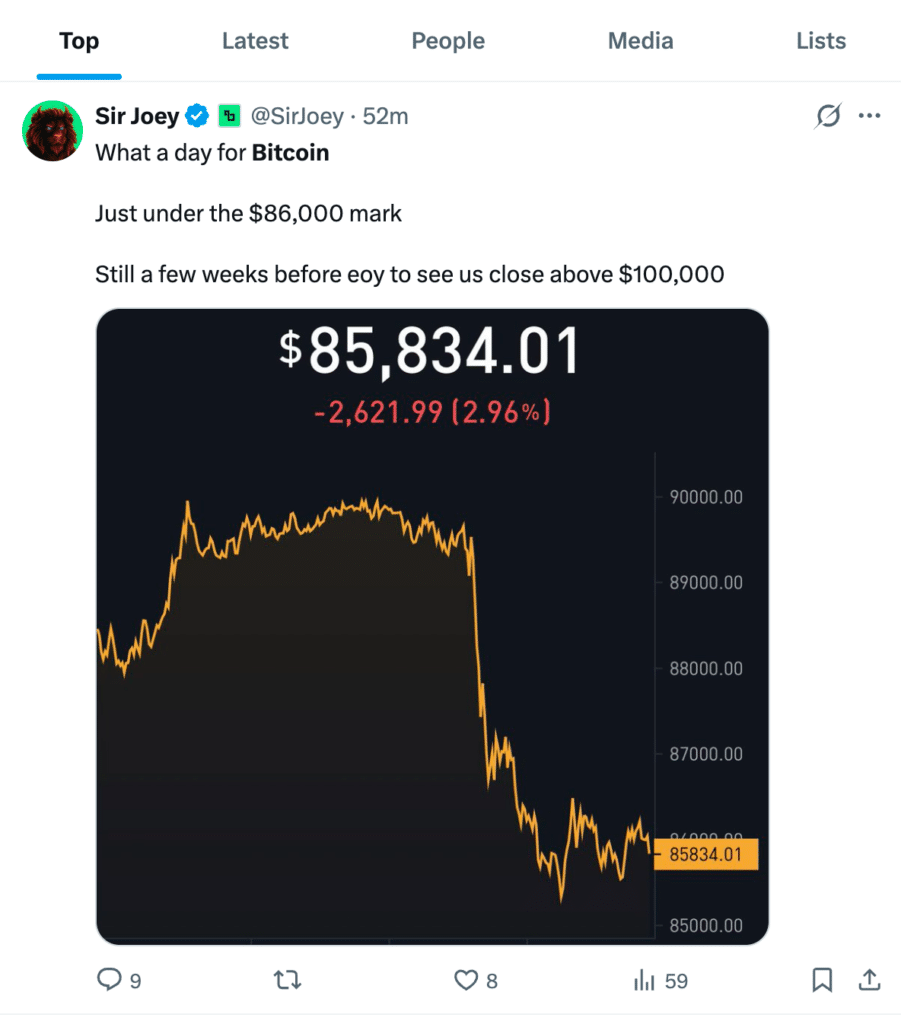Switch to the Latest tab
The width and height of the screenshot is (901, 1024).
(255, 41)
